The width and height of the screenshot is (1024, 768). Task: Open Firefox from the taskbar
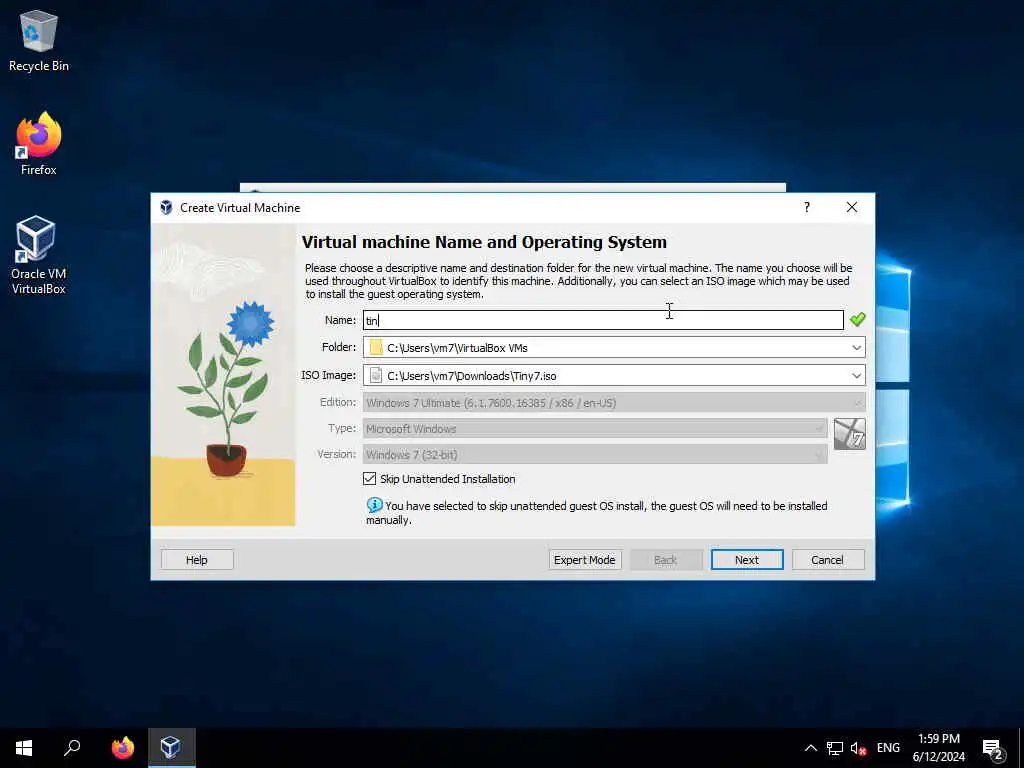tap(122, 748)
